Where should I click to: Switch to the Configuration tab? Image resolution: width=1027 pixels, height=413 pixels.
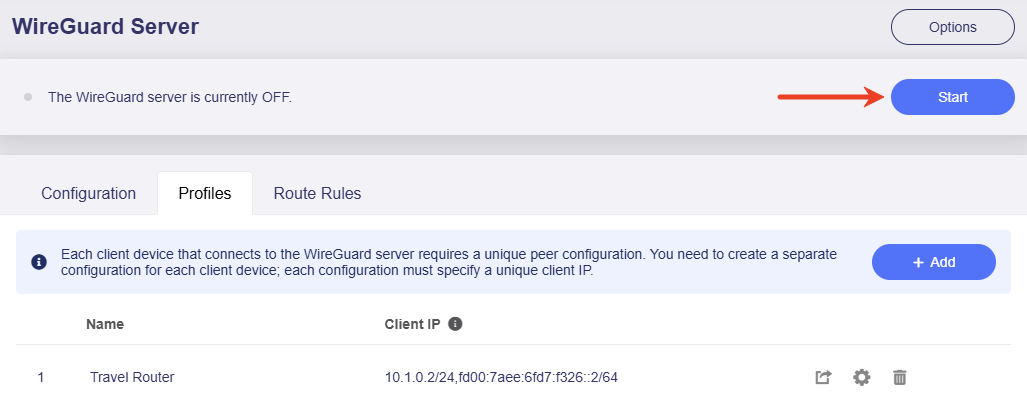click(x=88, y=194)
